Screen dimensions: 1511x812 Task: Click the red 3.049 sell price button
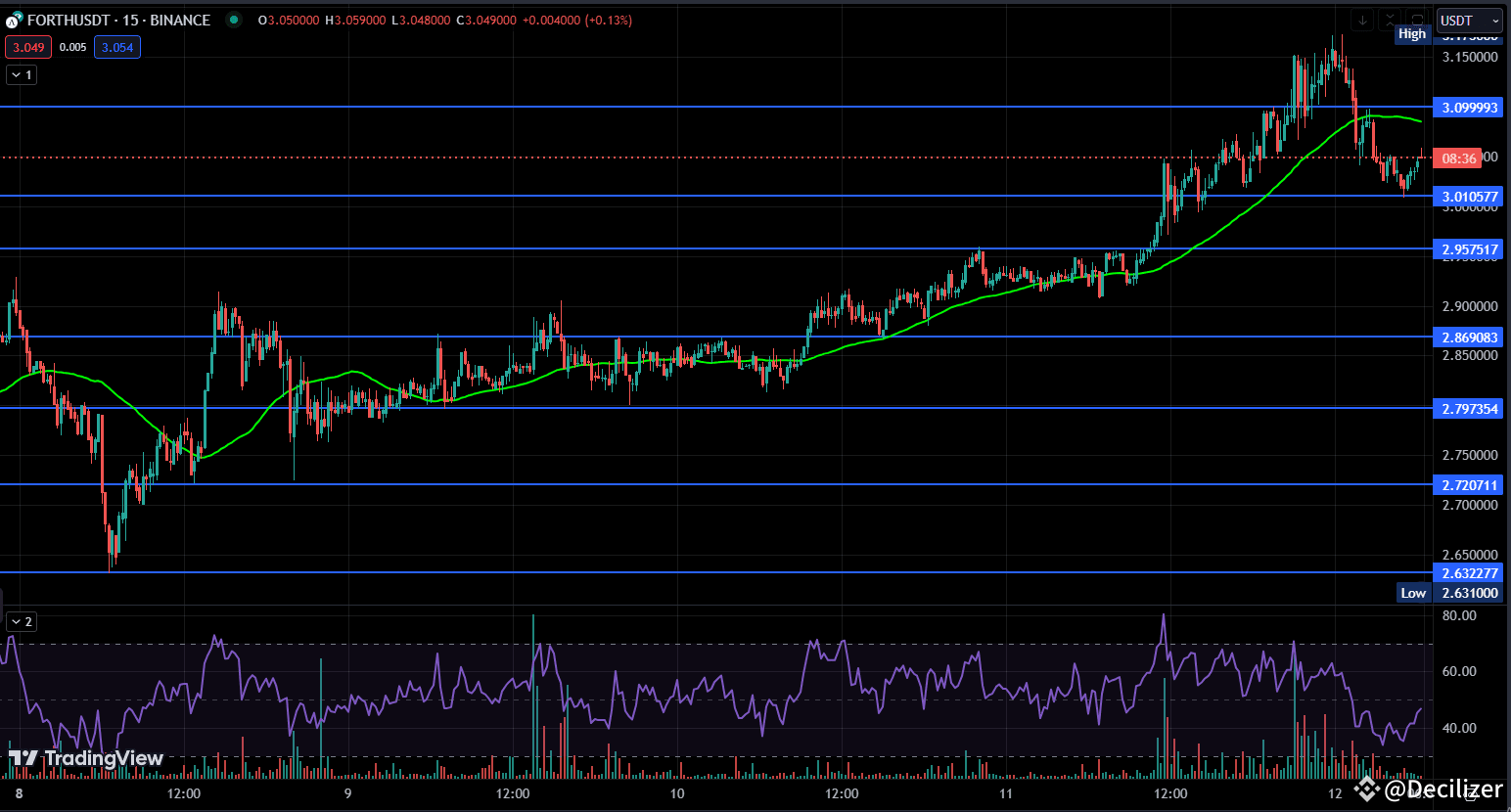pos(28,47)
